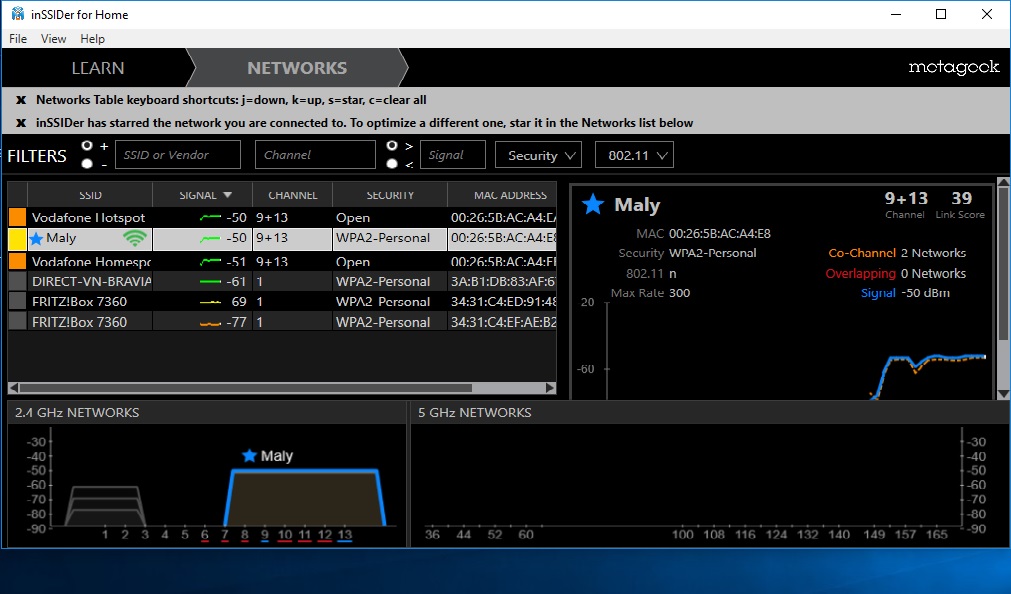Screen dimensions: 1011x594
Task: Click the blue star in Maly details panel
Action: 593,204
